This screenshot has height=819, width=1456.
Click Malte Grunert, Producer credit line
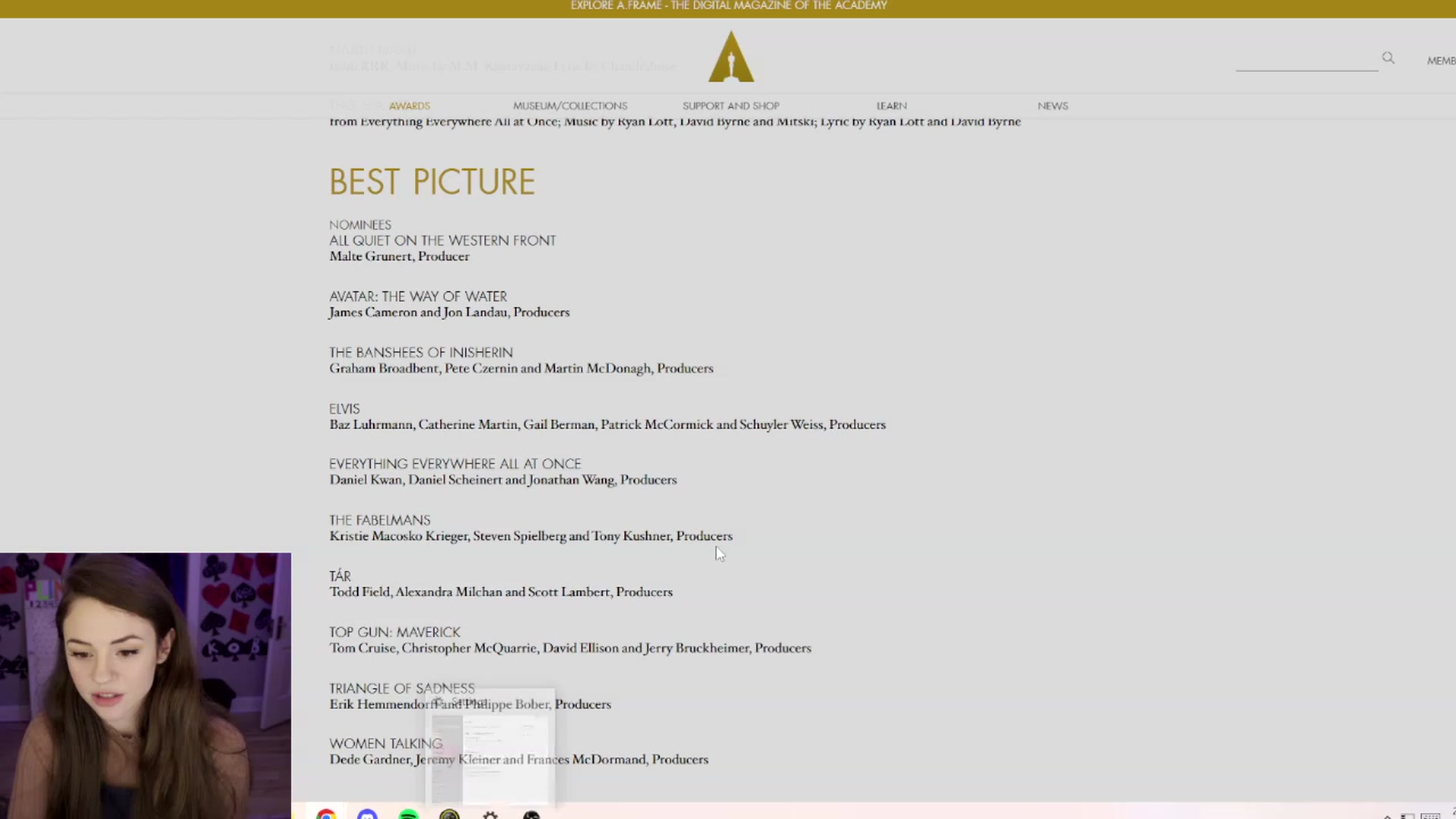[399, 256]
